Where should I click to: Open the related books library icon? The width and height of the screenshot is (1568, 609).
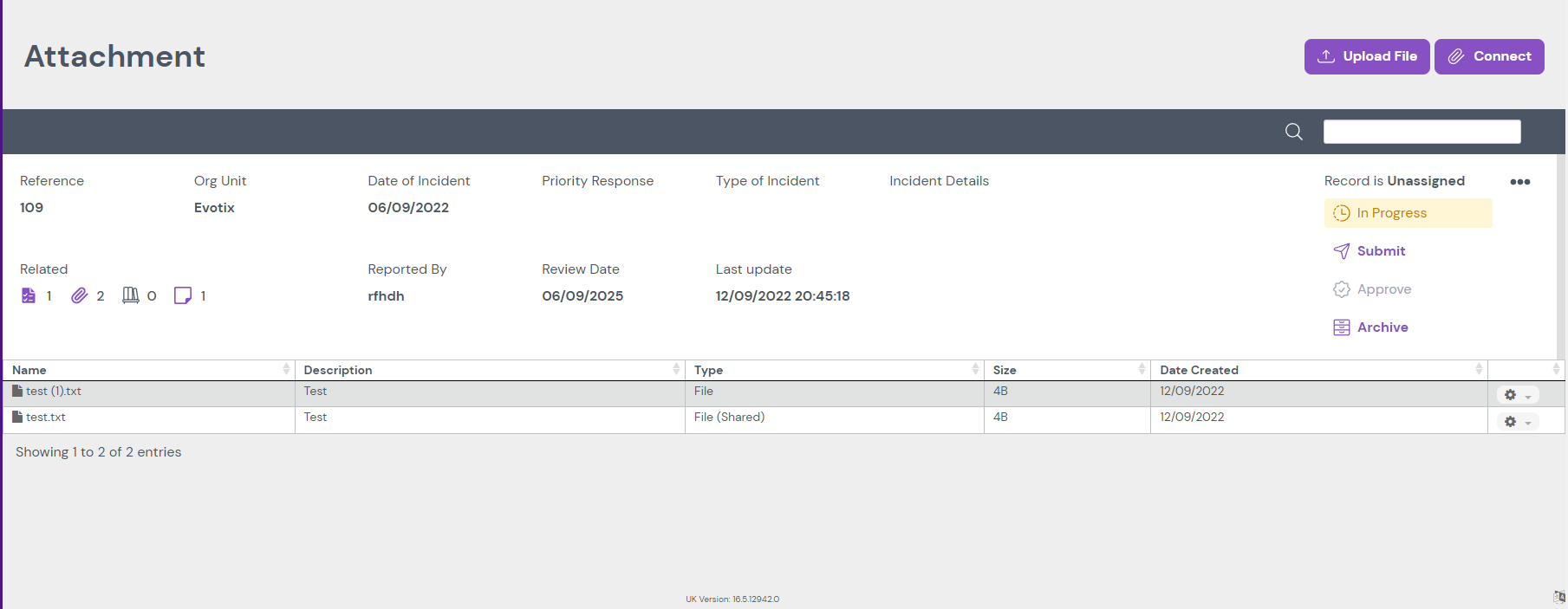pyautogui.click(x=131, y=295)
